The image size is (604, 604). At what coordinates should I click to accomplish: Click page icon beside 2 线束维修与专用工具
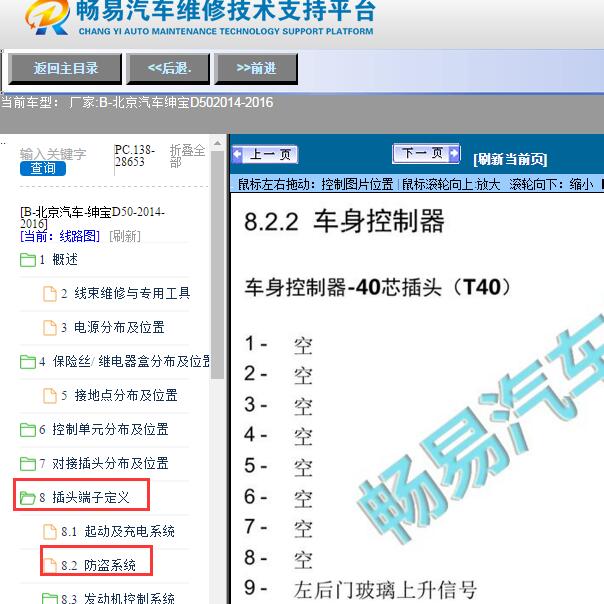50,294
